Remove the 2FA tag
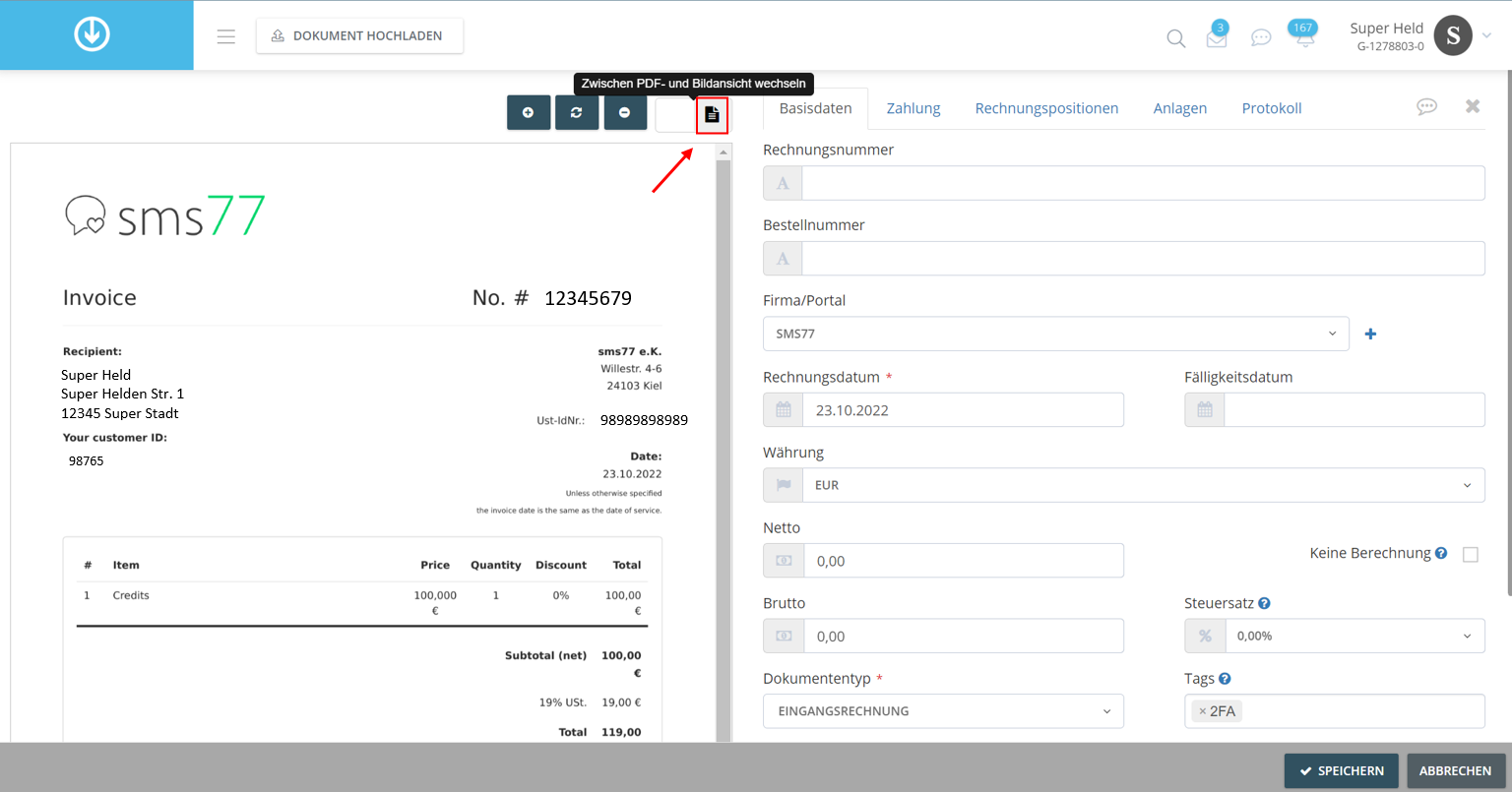 (1202, 711)
